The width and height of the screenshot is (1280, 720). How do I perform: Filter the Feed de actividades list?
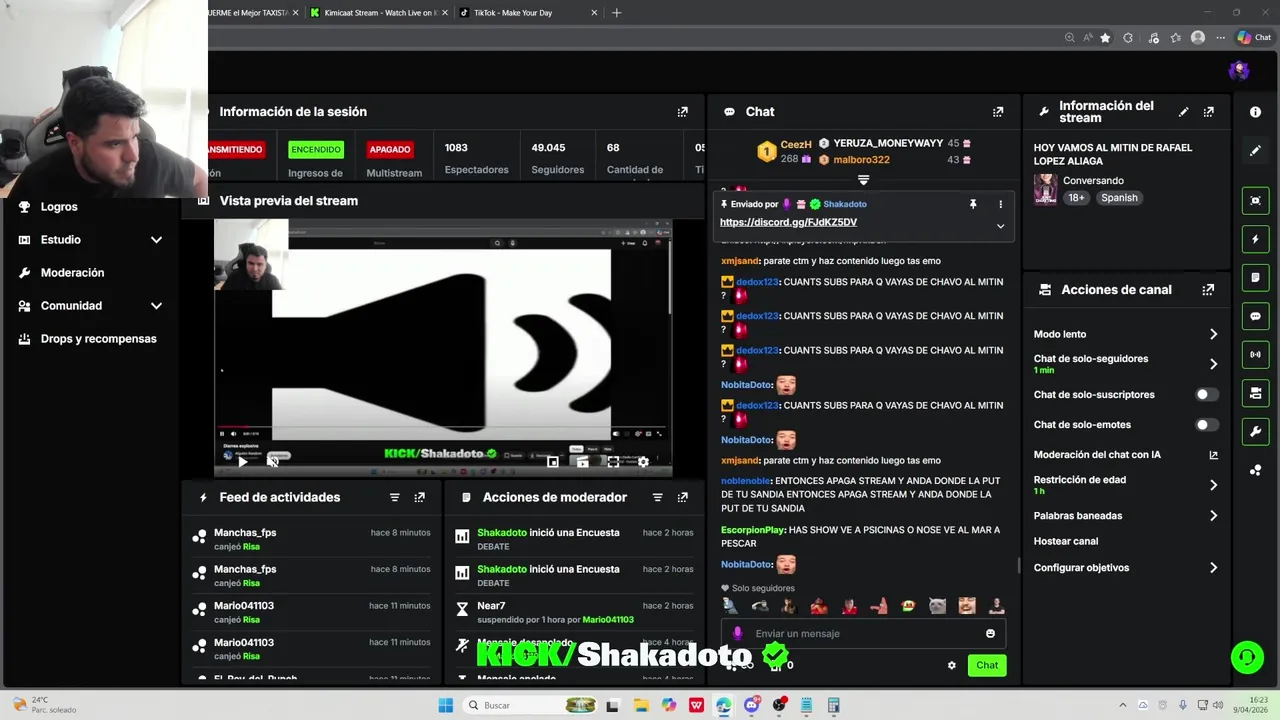pos(395,497)
